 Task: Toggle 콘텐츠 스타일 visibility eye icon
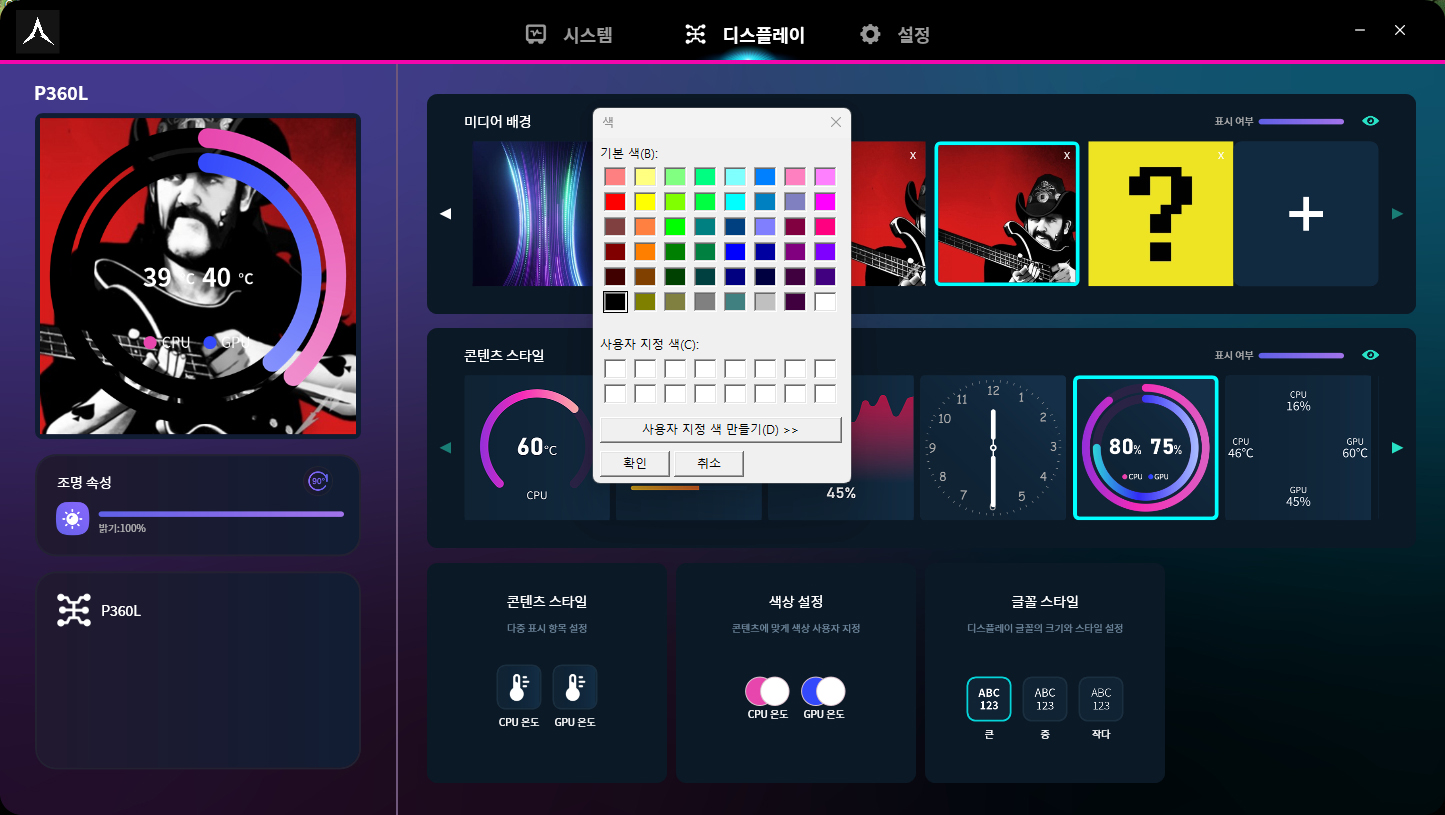[1370, 355]
